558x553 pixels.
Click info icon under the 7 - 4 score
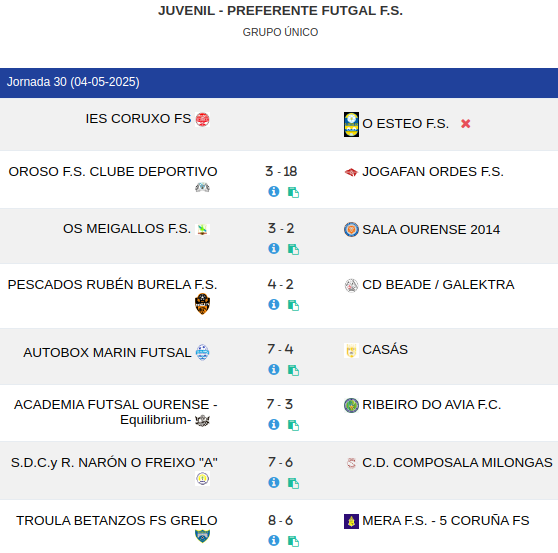273,369
